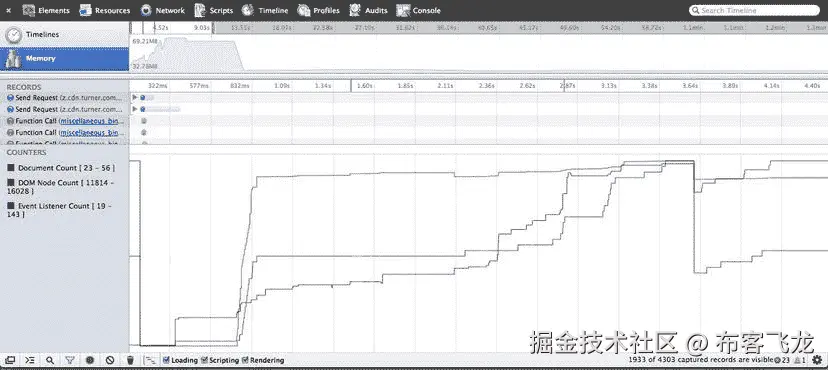Toggle the console drawer icon
This screenshot has width=828, height=370.
30,360
